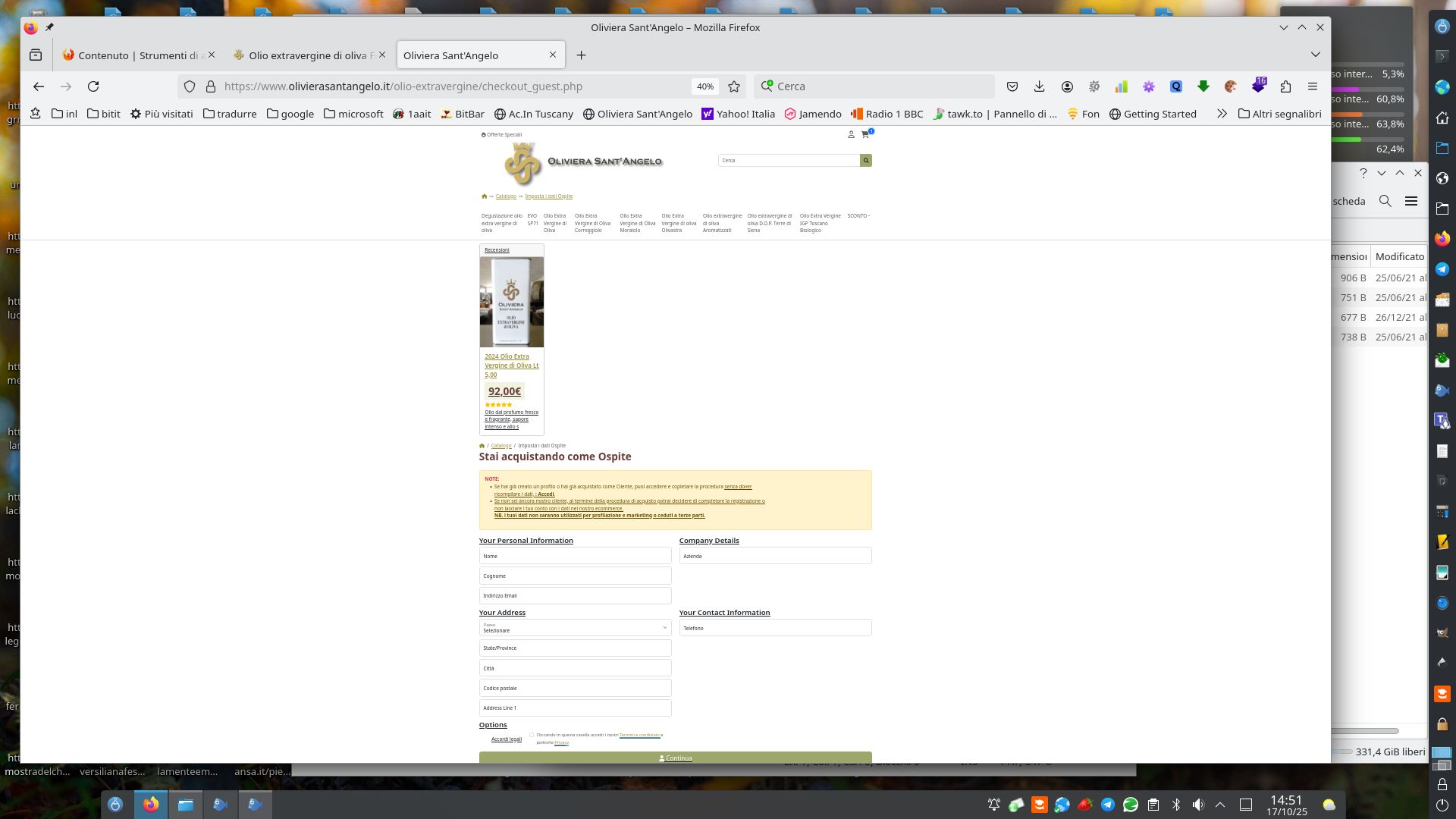This screenshot has width=1456, height=819.
Task: Click the green Continua button
Action: tap(676, 758)
